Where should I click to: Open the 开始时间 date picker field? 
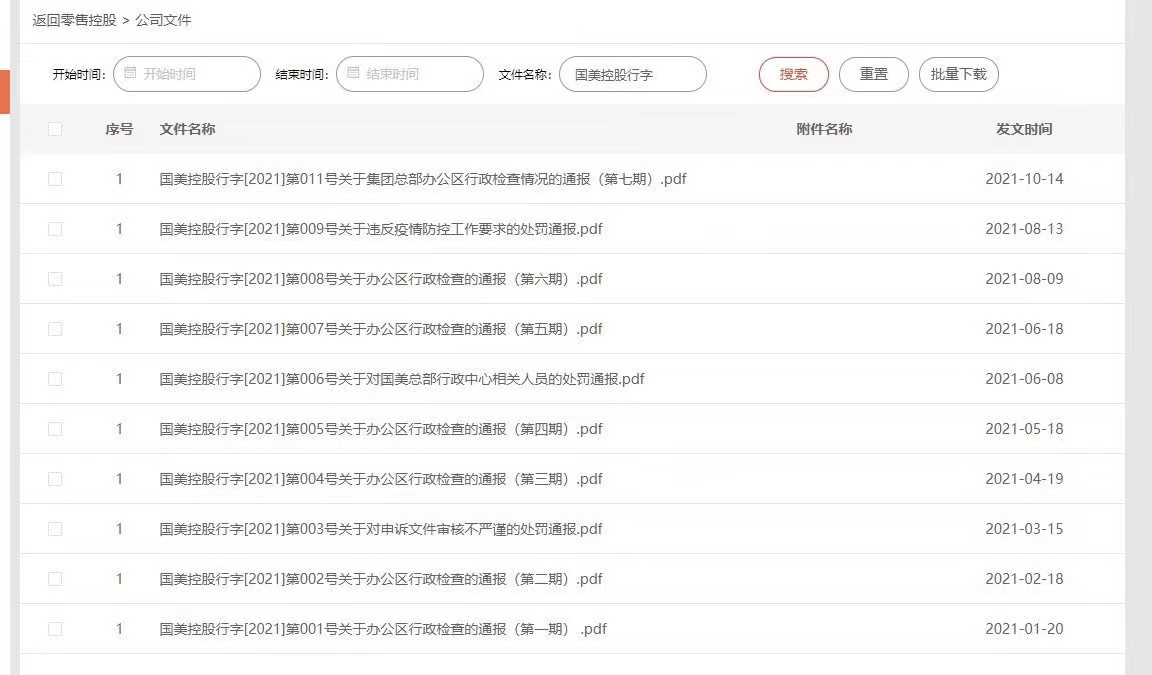pyautogui.click(x=195, y=74)
